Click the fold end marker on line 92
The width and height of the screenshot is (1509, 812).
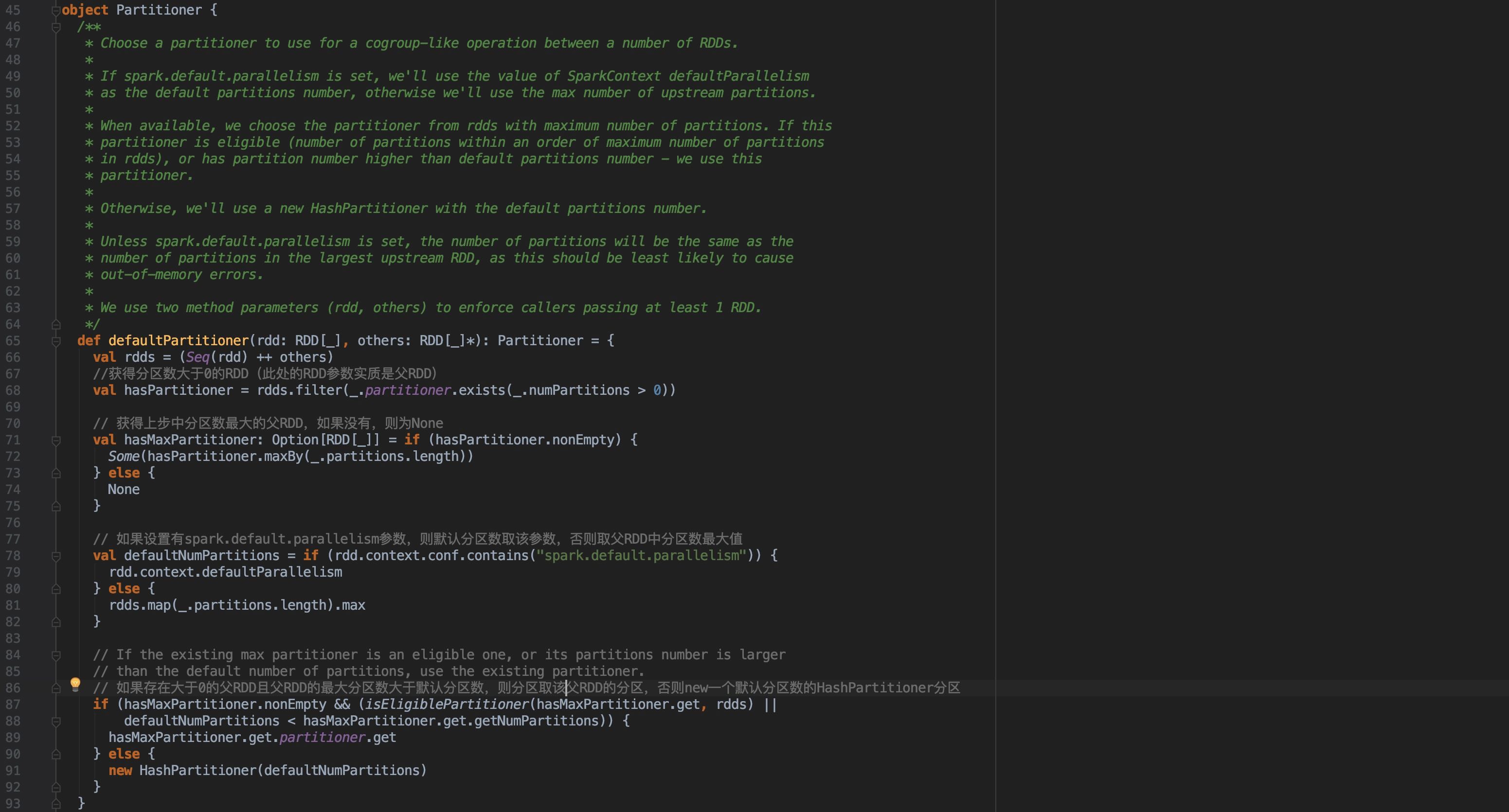point(56,787)
